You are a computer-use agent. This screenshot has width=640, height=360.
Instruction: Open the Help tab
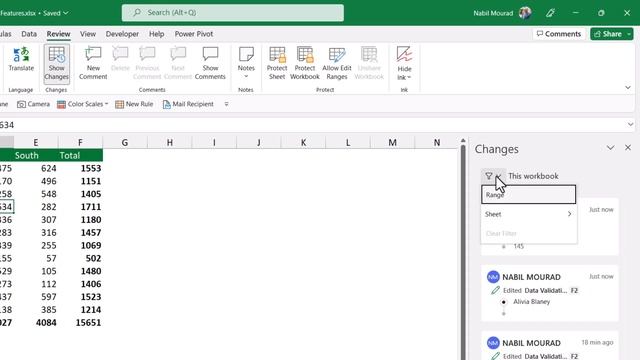click(x=156, y=34)
